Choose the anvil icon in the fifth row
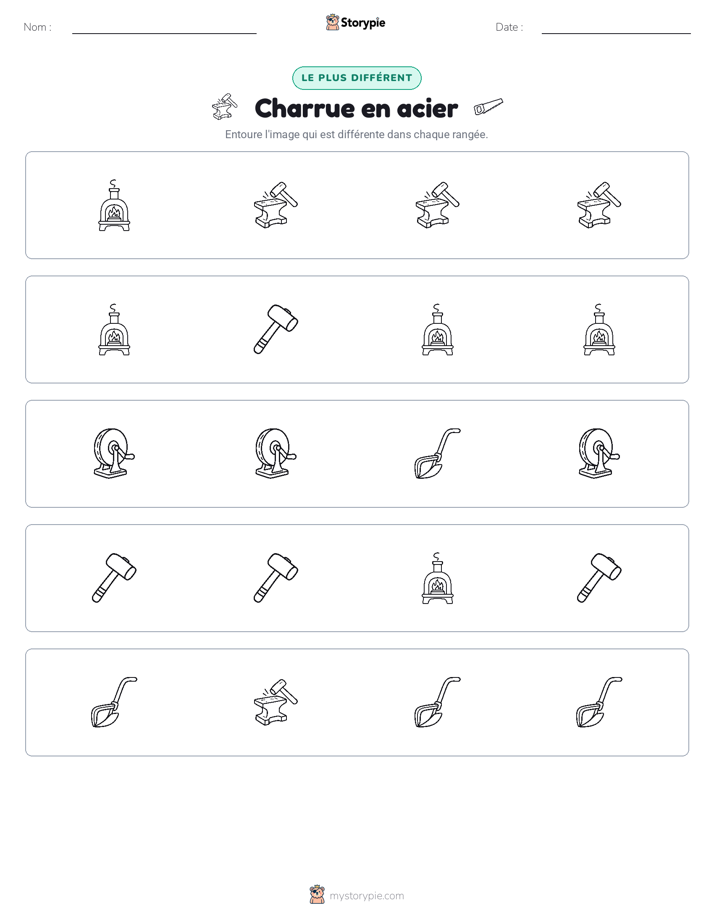The width and height of the screenshot is (714, 924). click(x=276, y=702)
